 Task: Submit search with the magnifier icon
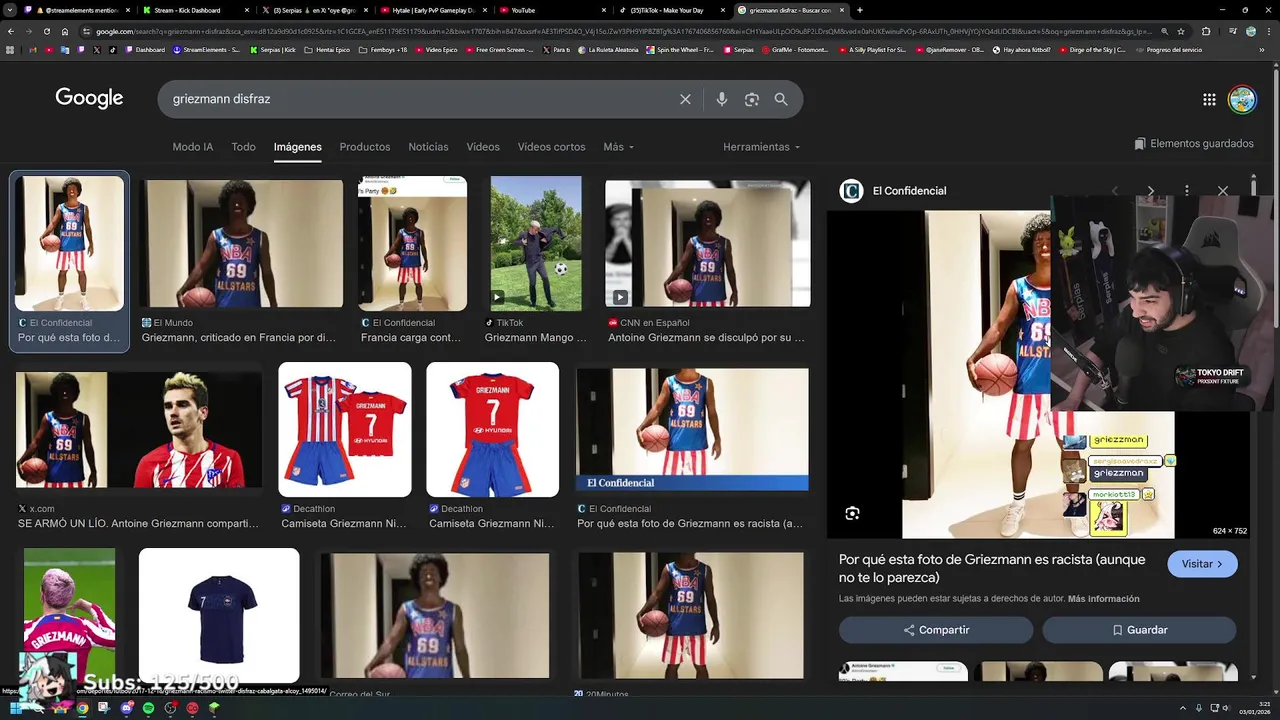[x=781, y=99]
